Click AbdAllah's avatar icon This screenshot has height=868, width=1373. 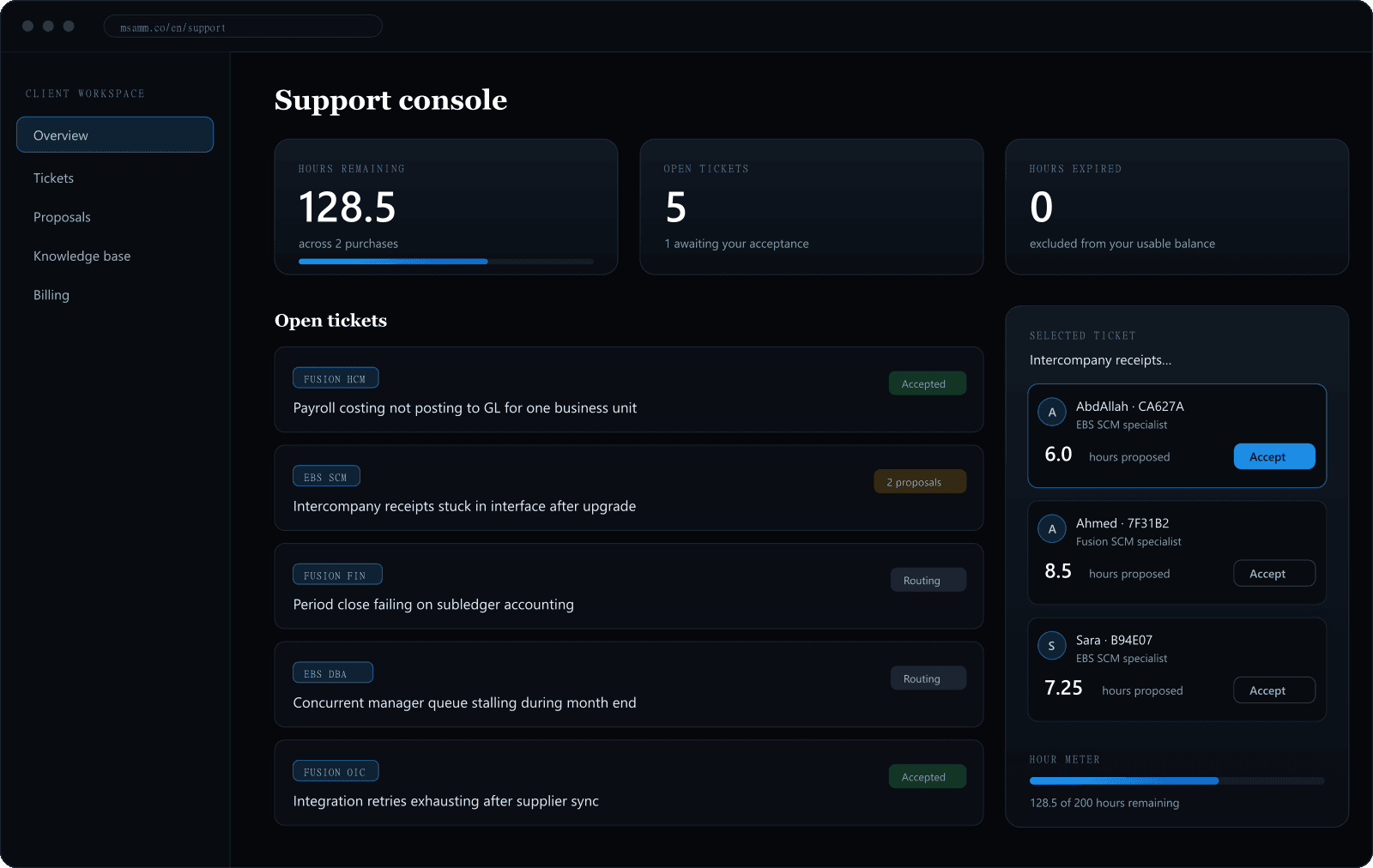(x=1052, y=413)
